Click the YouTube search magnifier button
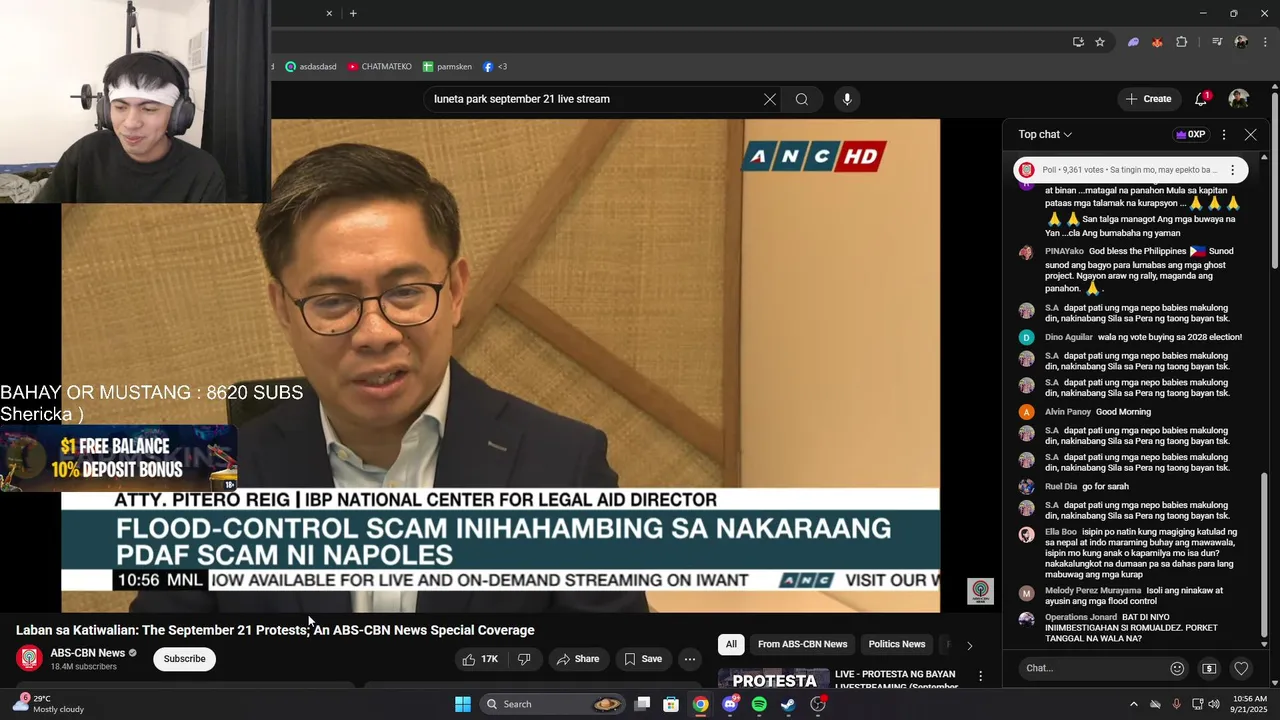This screenshot has height=720, width=1280. (x=801, y=99)
